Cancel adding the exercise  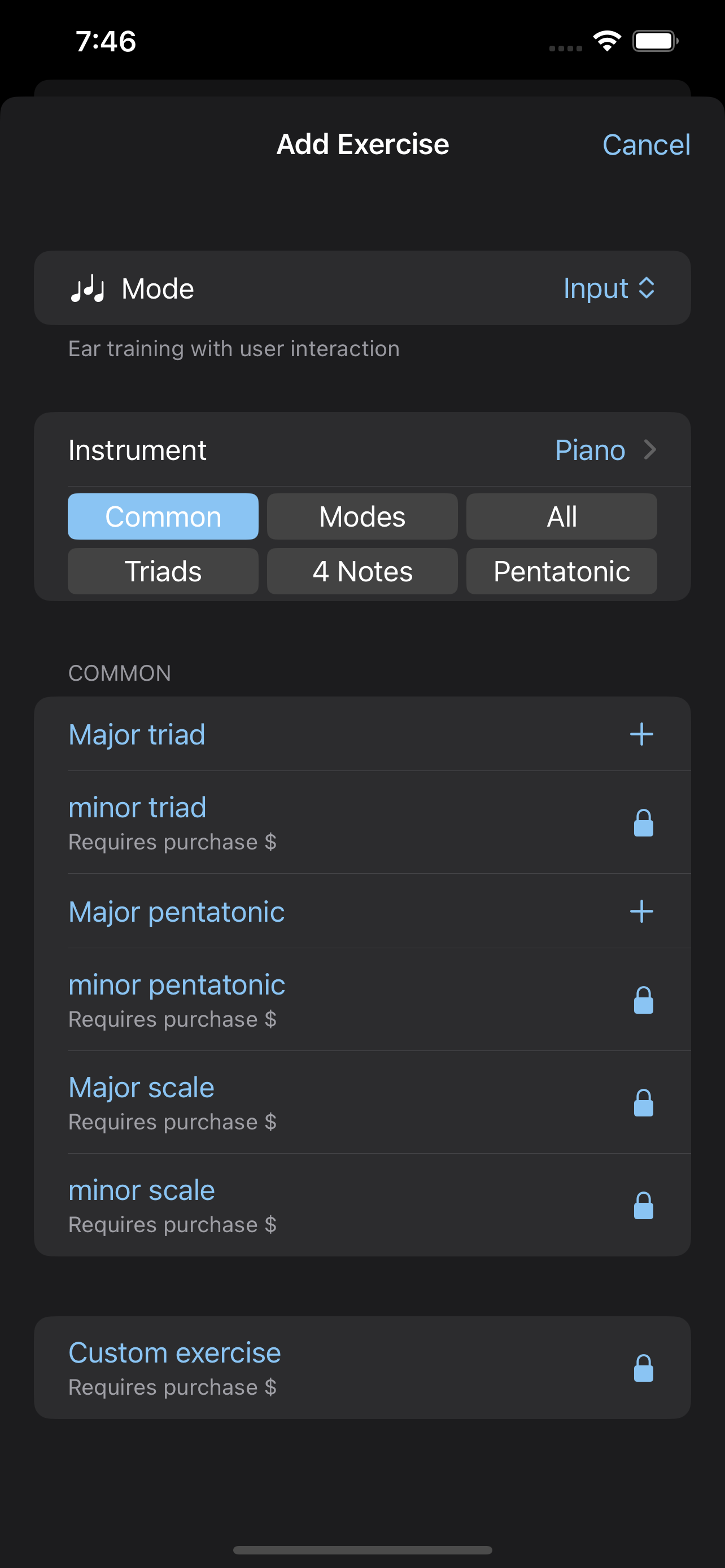(x=646, y=145)
